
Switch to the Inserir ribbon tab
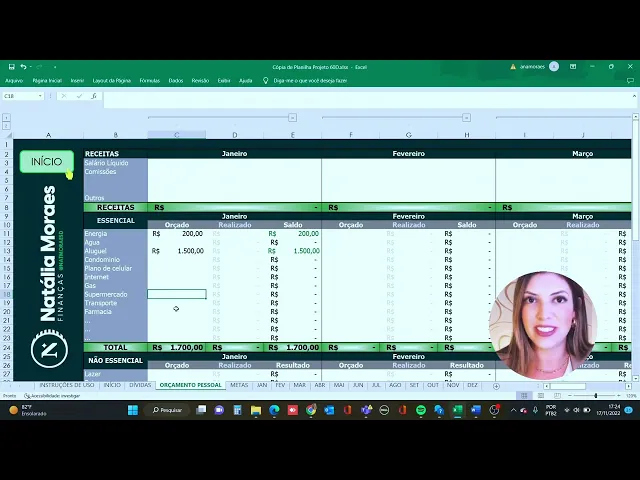tap(77, 81)
